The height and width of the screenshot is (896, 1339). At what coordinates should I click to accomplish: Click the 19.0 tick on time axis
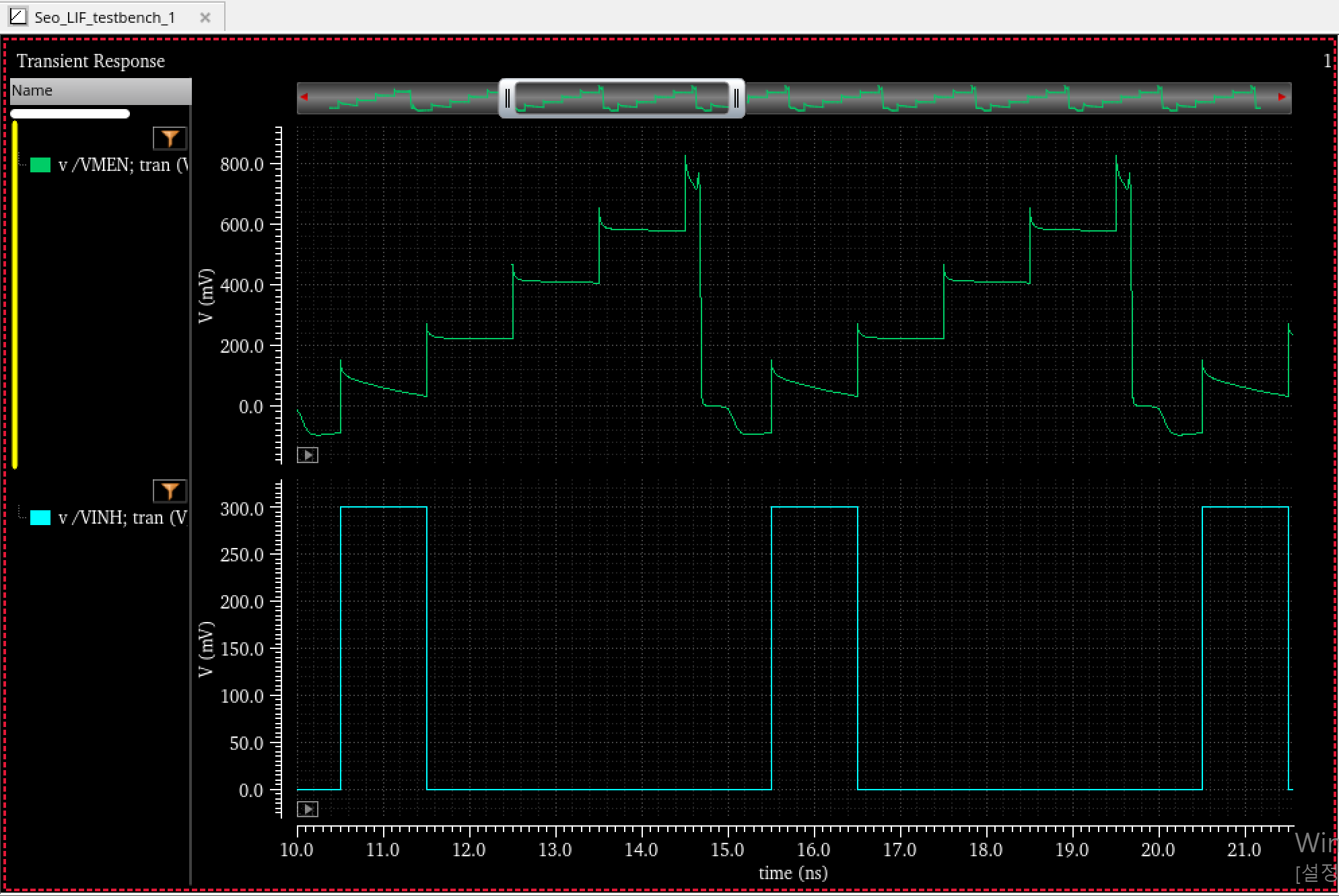tap(1072, 850)
